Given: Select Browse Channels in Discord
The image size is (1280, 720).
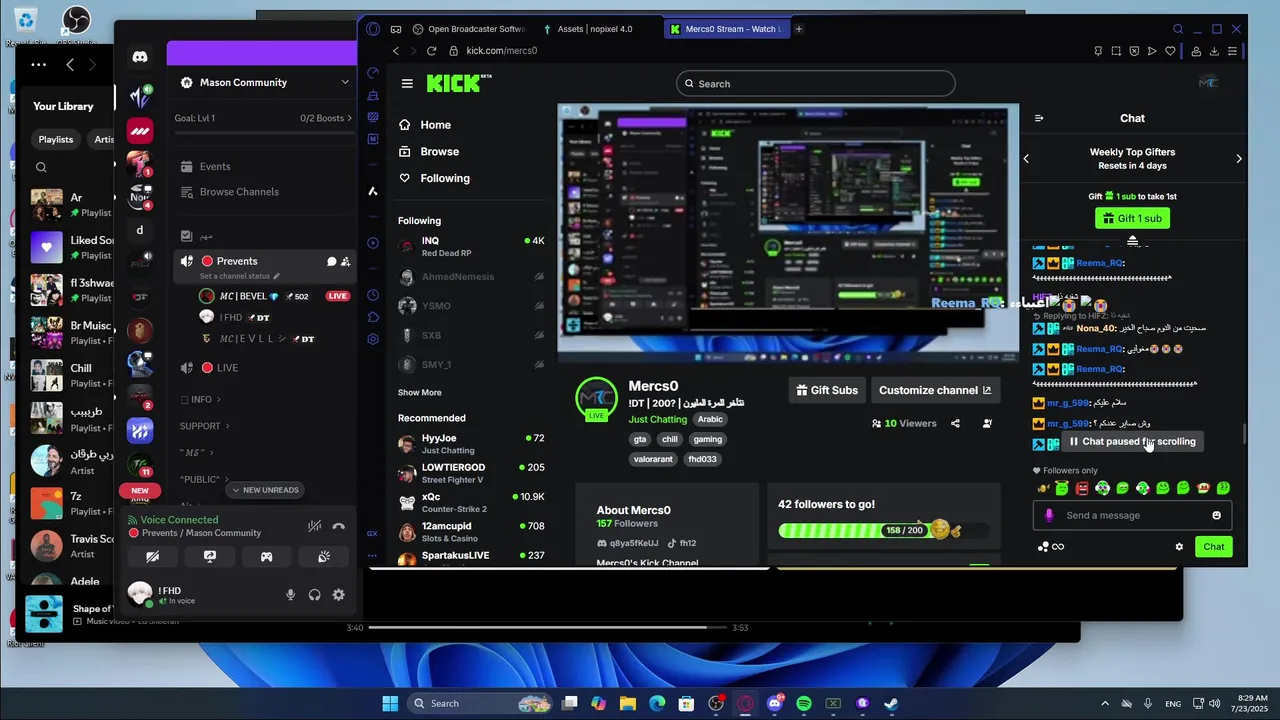Looking at the screenshot, I should click(x=238, y=192).
